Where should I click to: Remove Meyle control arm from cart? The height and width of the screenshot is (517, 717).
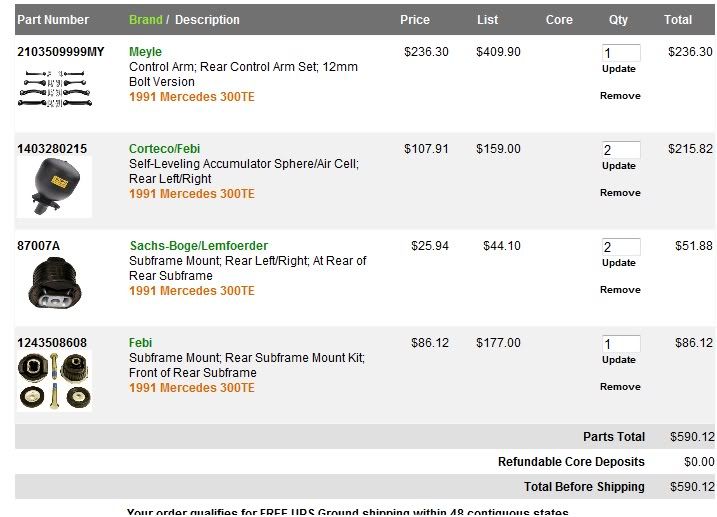620,96
